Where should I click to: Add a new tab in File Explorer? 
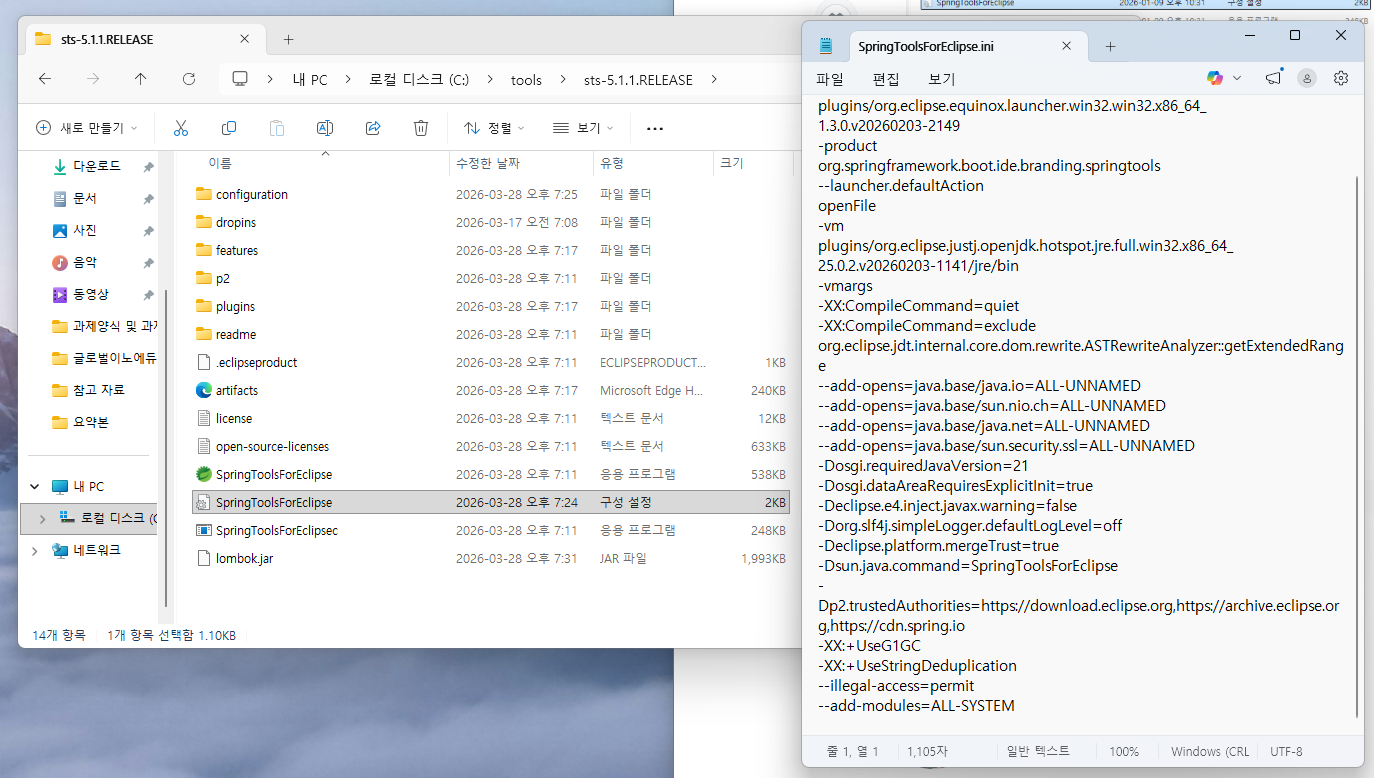pos(288,39)
